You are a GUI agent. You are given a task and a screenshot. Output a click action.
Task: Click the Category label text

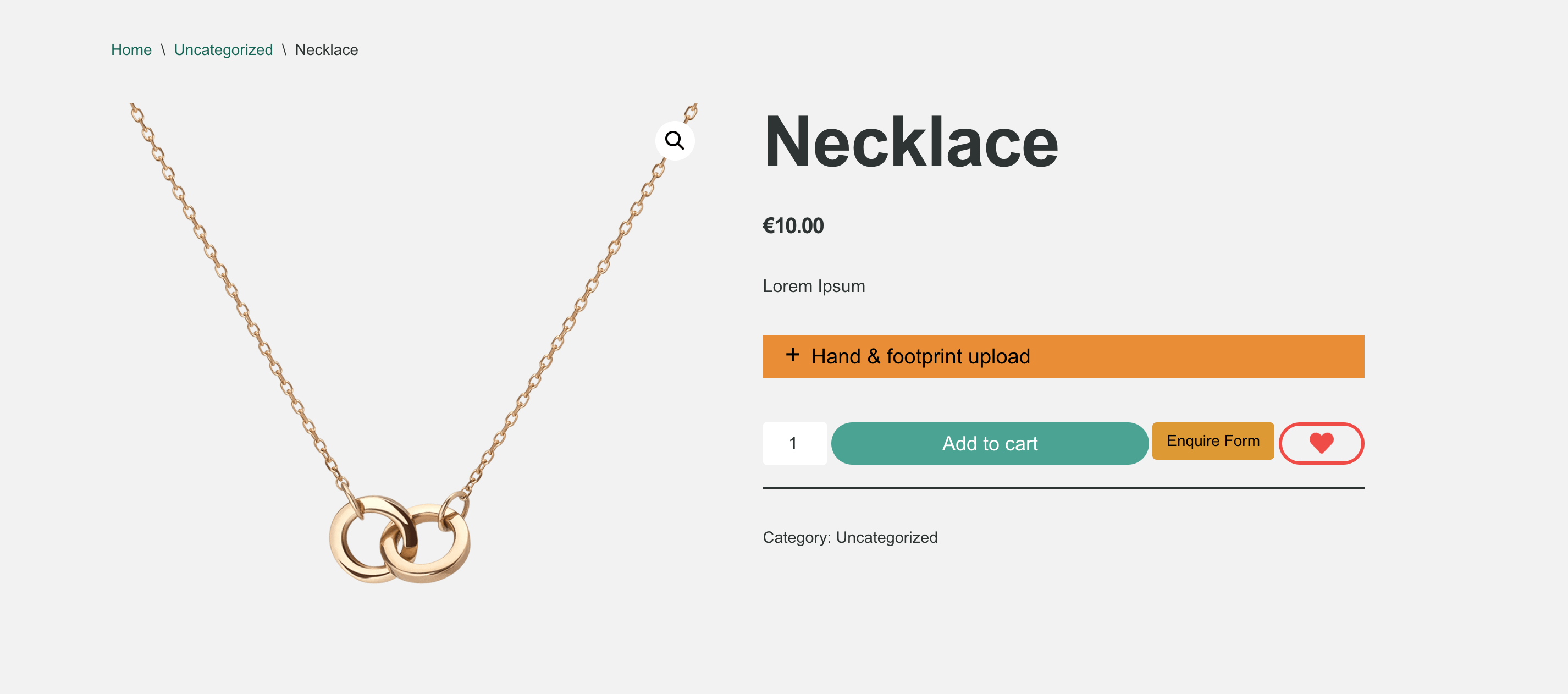[x=796, y=537]
